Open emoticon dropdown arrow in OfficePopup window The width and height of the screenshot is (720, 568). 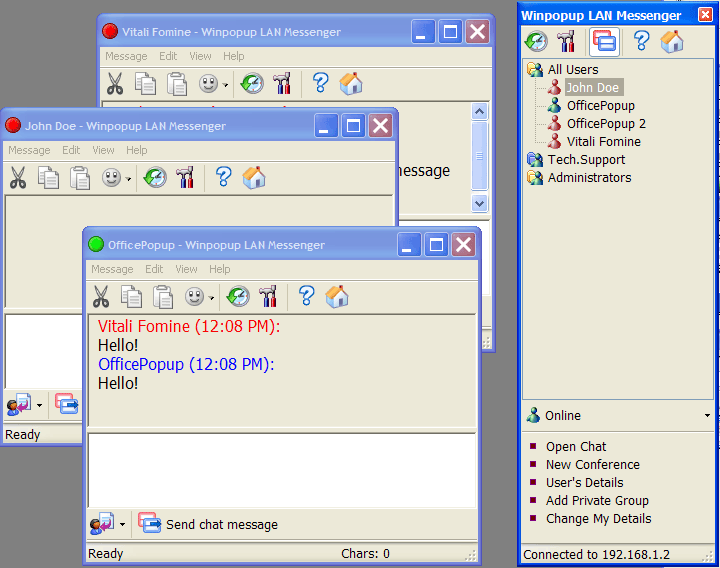click(x=211, y=298)
